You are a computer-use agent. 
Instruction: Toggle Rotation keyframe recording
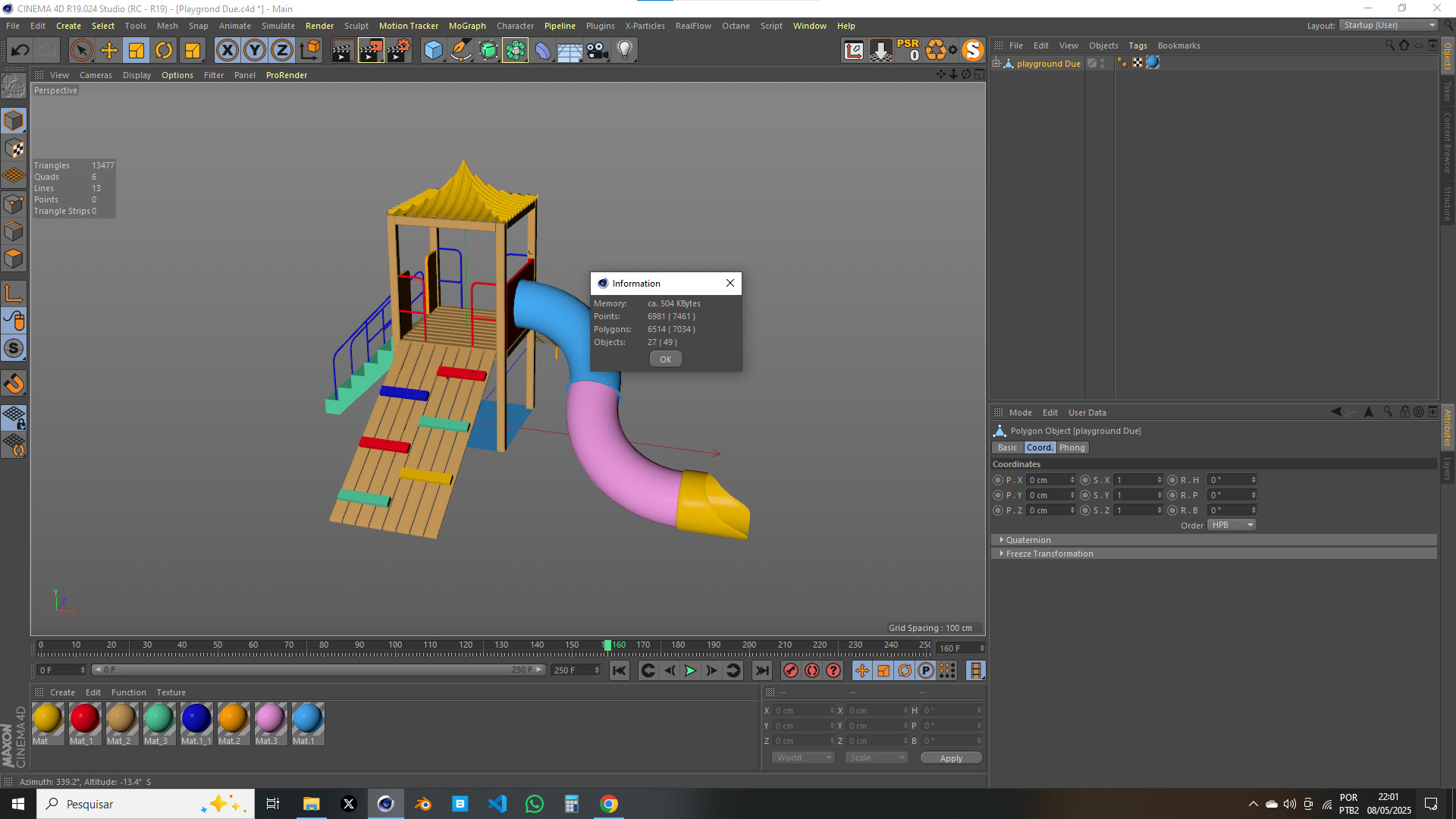tap(905, 670)
